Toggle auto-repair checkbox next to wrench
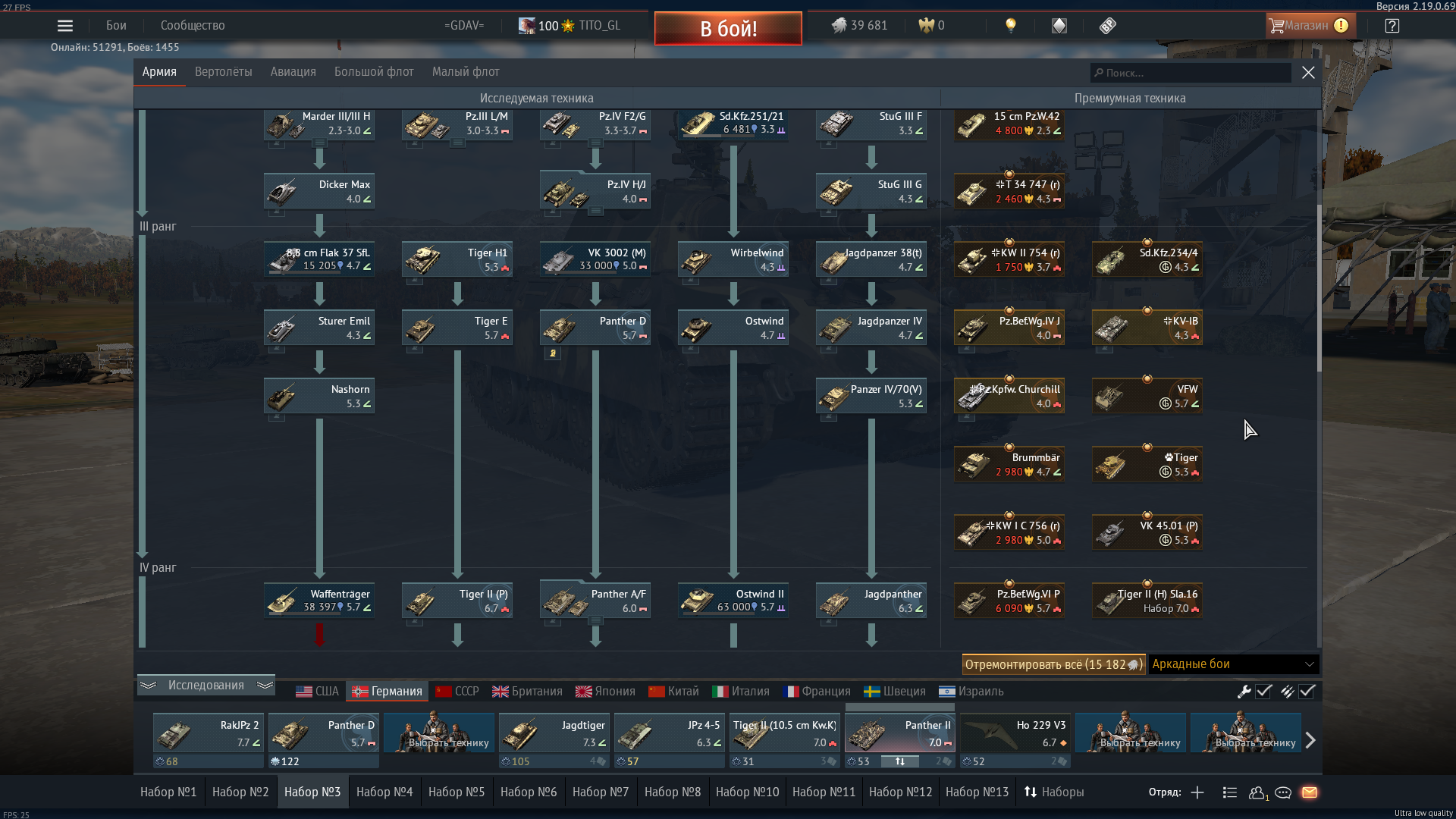Viewport: 1456px width, 819px height. click(x=1263, y=692)
